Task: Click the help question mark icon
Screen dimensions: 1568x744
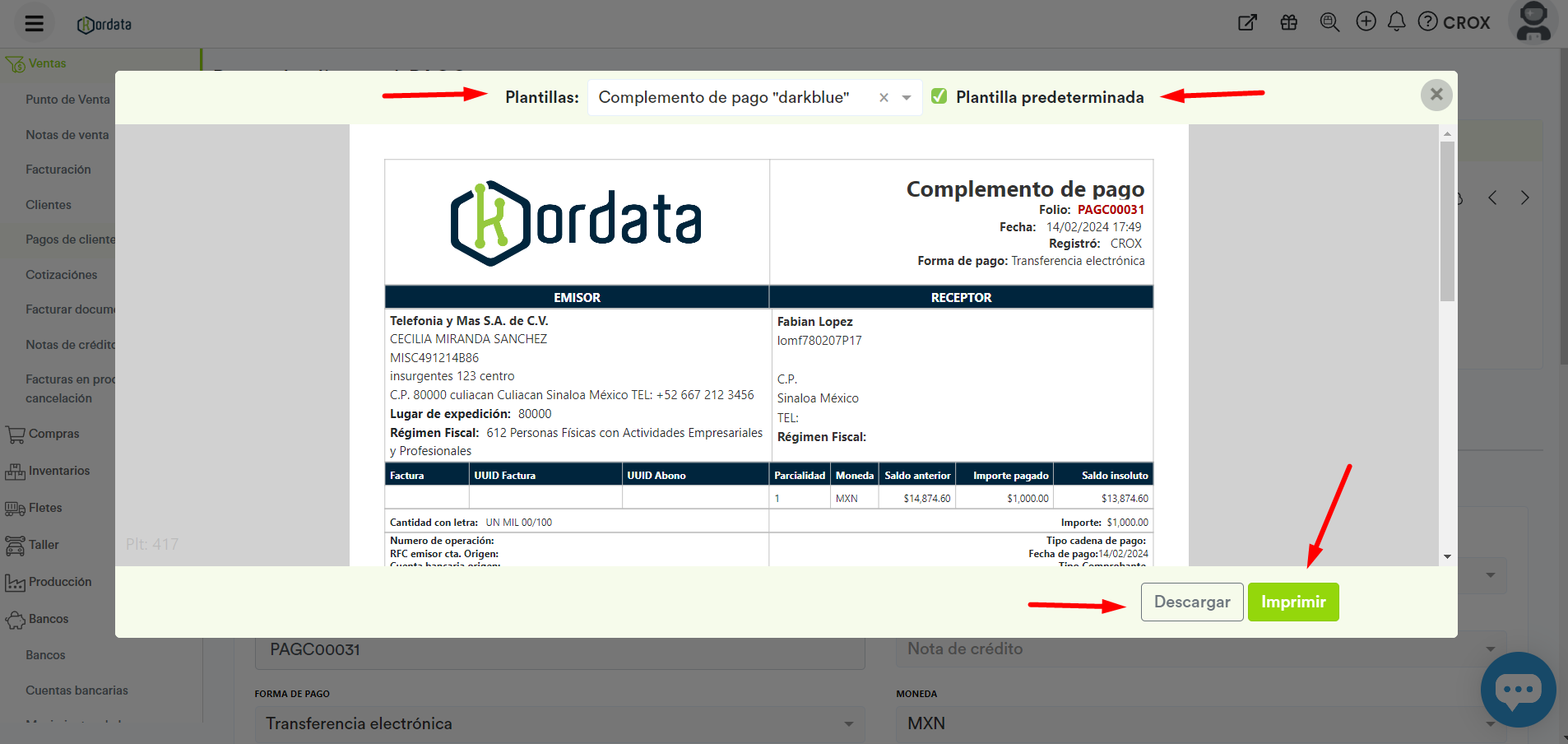Action: click(x=1428, y=21)
